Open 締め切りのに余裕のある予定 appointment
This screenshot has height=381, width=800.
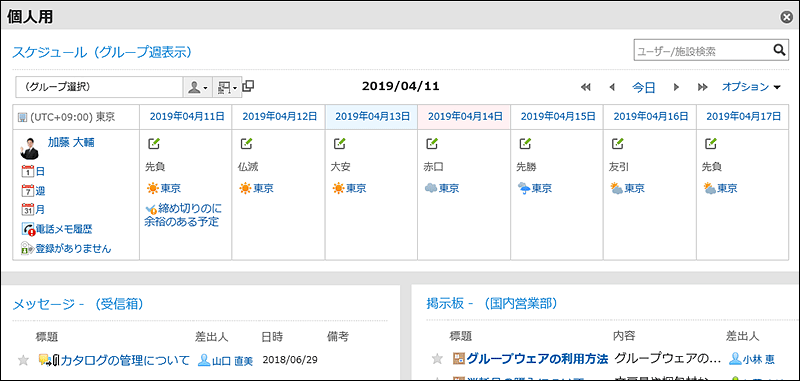(x=183, y=215)
